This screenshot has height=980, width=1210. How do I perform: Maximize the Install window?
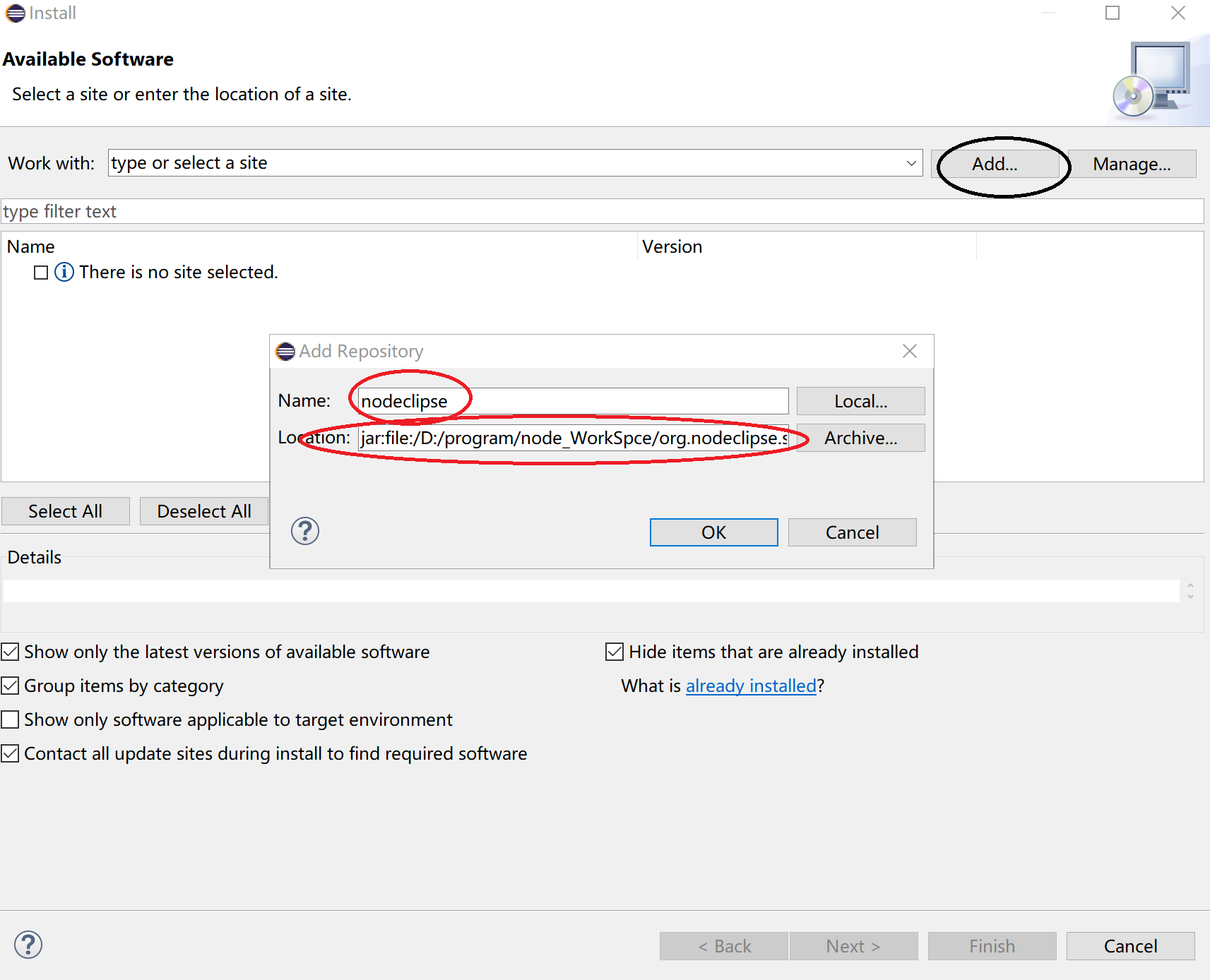coord(1113,13)
